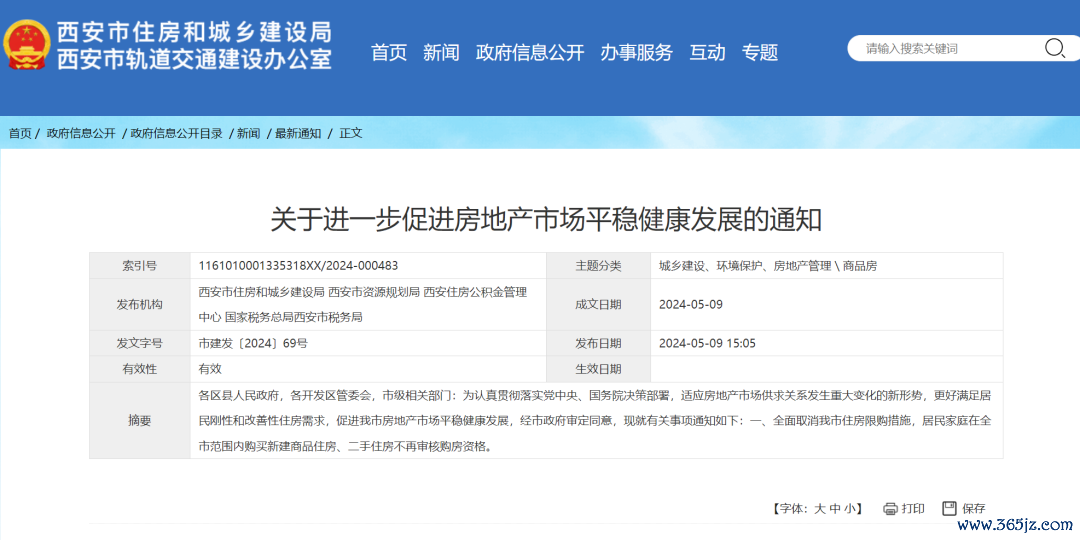Click the site title 西安市住房和城乡建设局
The image size is (1080, 540).
point(194,32)
